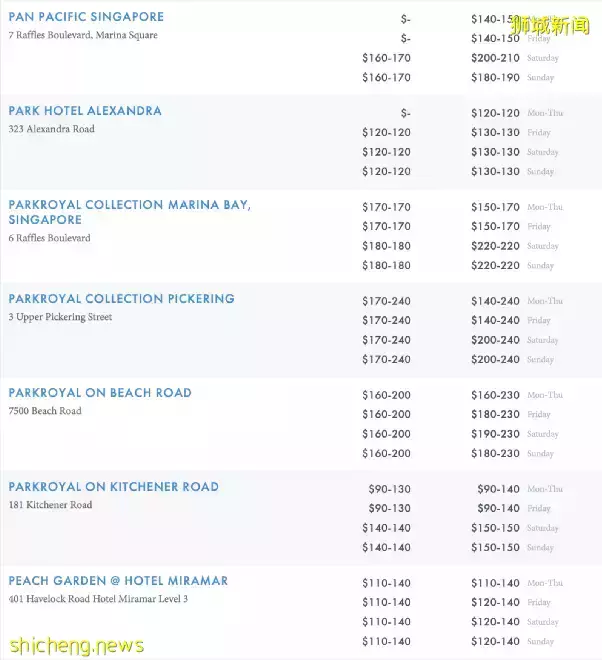Open Parkroyal Collection Pickering hotel title
Screen dimensions: 602x660
click(121, 299)
